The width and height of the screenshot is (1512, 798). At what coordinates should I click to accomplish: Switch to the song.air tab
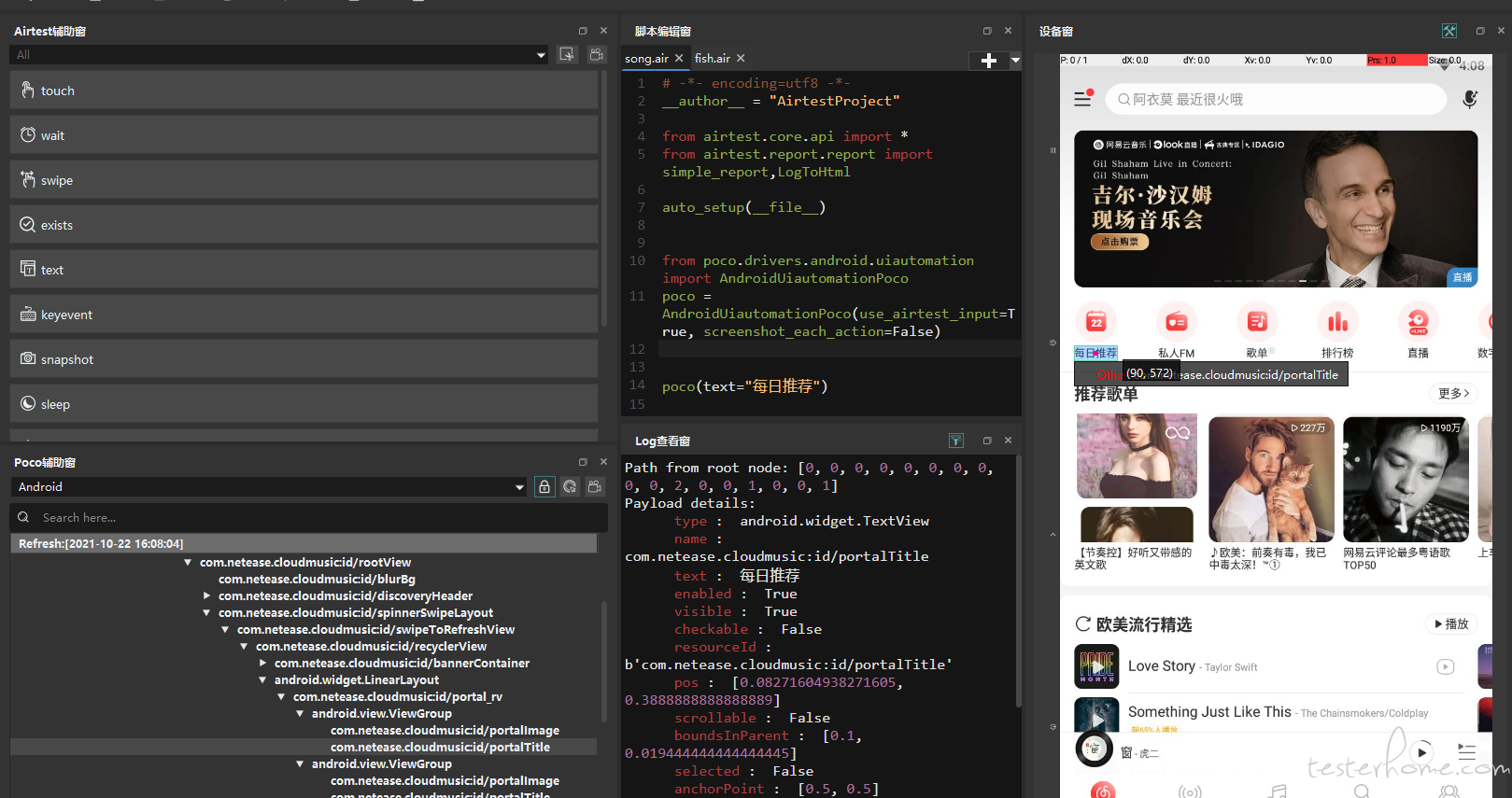coord(646,58)
